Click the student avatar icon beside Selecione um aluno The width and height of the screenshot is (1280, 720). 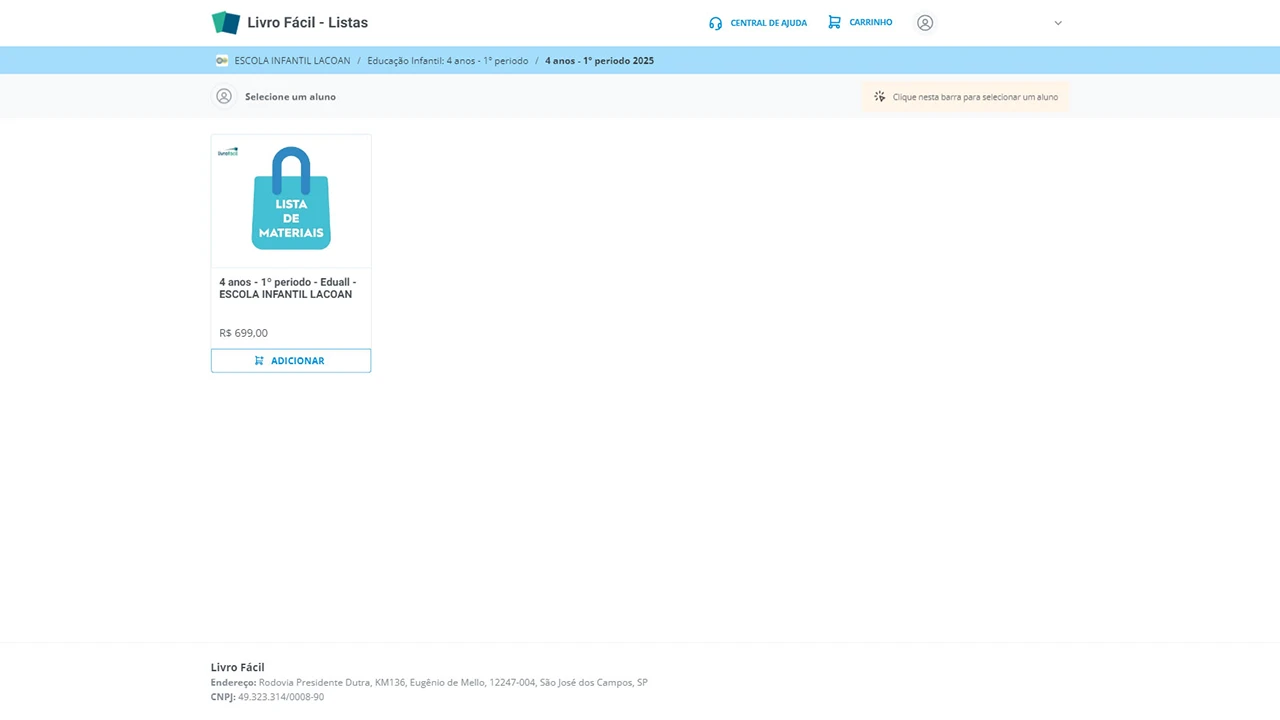click(x=224, y=97)
